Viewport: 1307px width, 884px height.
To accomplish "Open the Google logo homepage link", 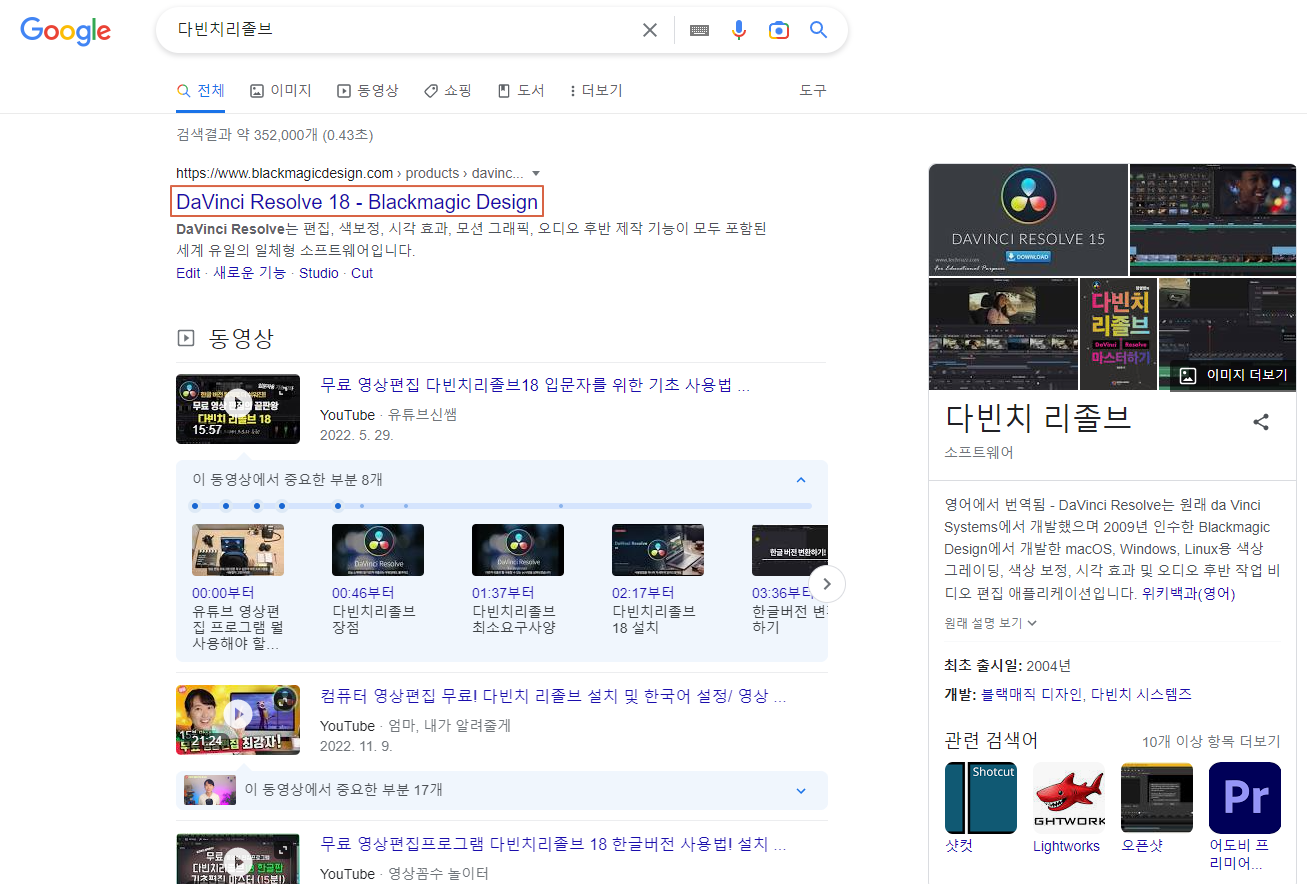I will tap(66, 30).
